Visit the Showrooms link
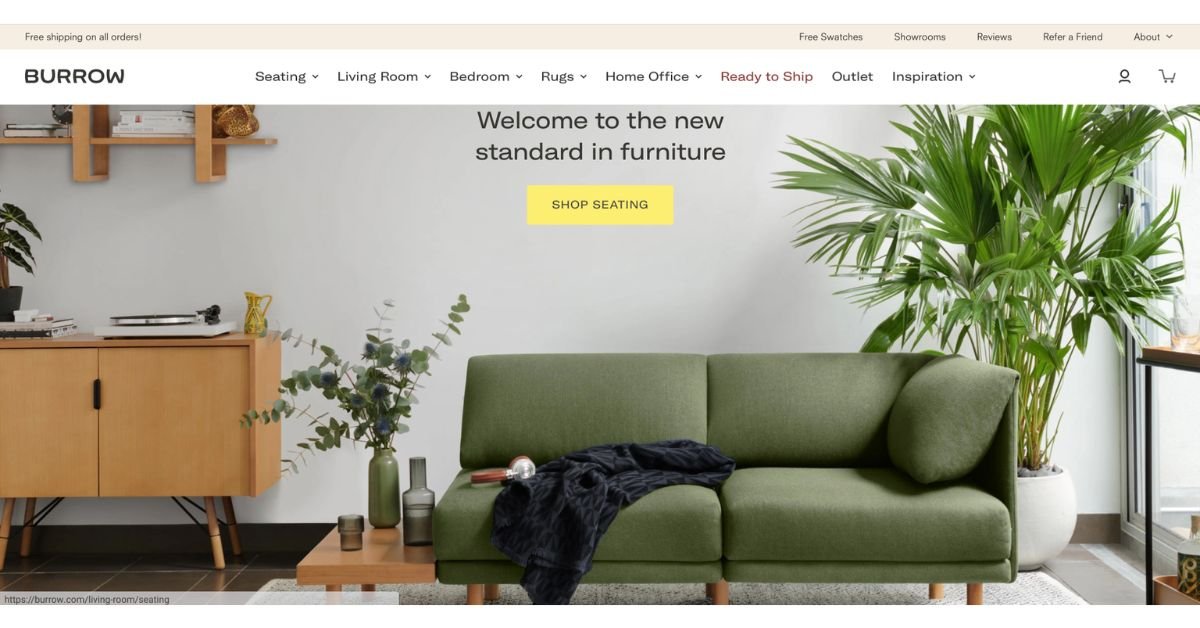Viewport: 1200px width, 628px height. [x=920, y=37]
